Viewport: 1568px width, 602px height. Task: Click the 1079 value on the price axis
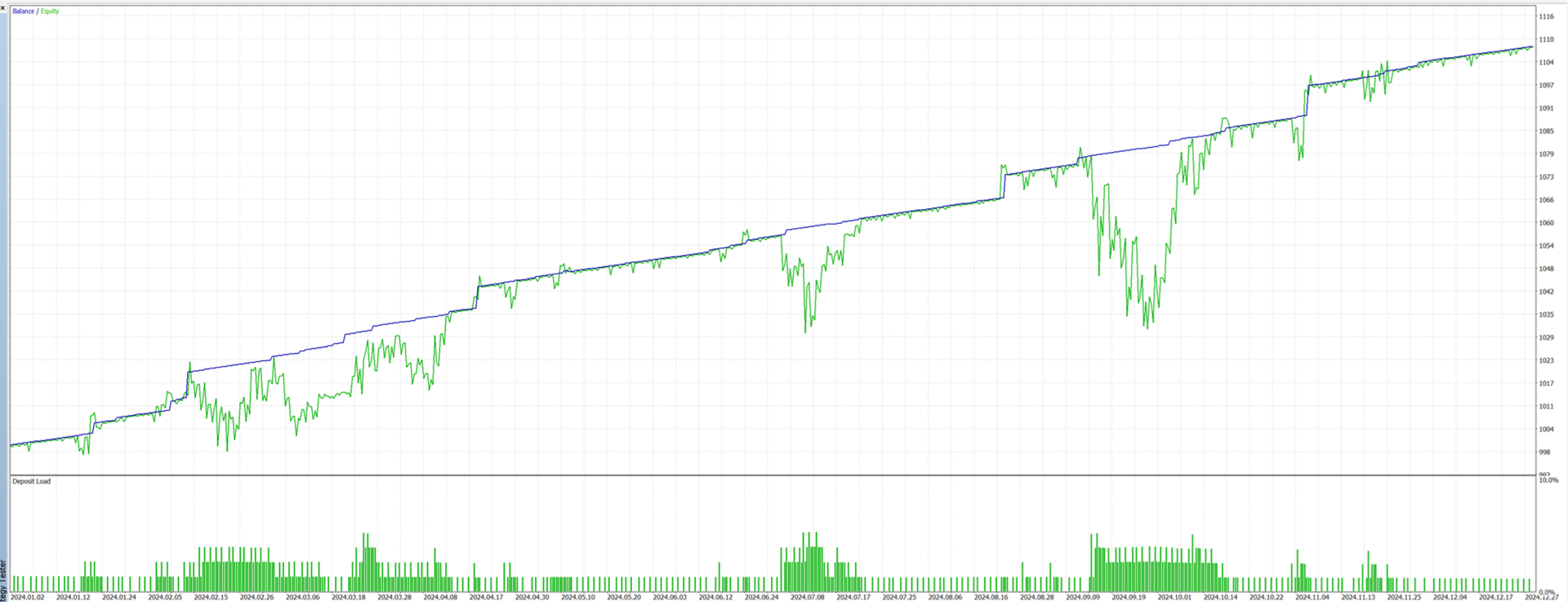[x=1546, y=154]
